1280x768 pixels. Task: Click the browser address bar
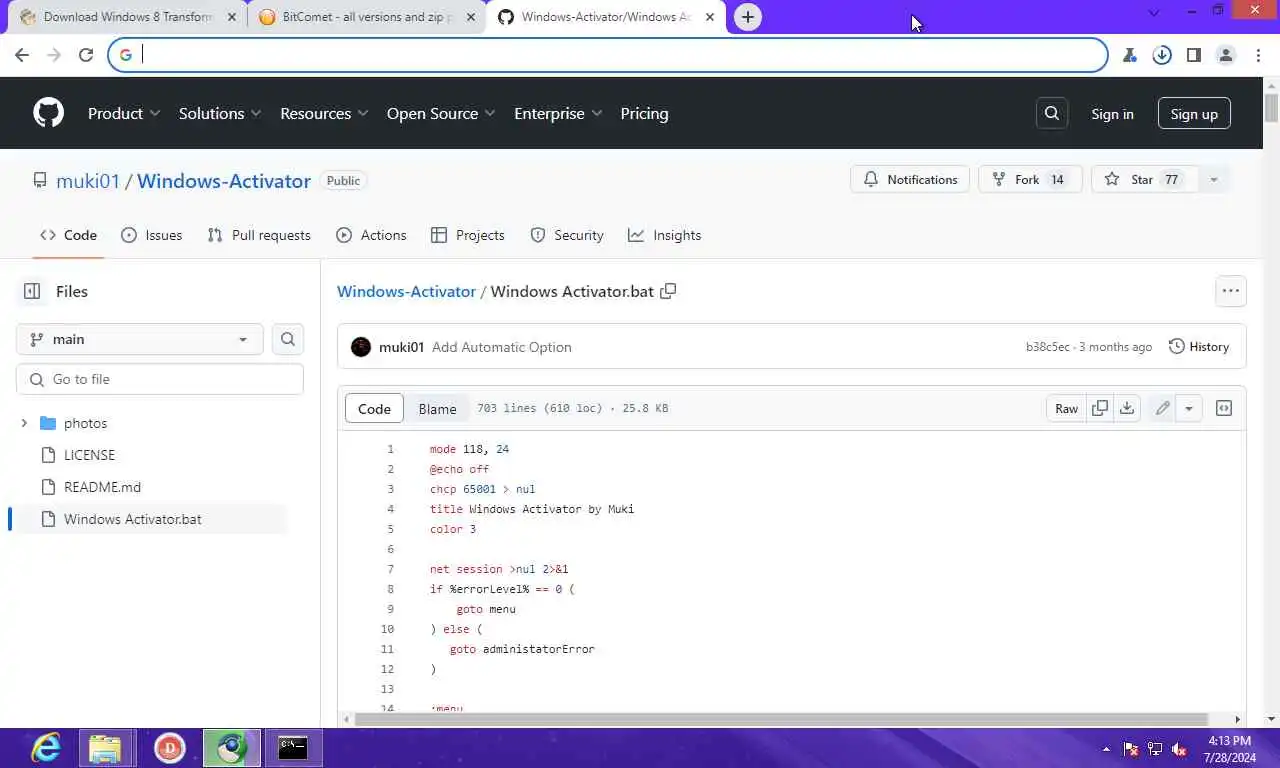[608, 55]
